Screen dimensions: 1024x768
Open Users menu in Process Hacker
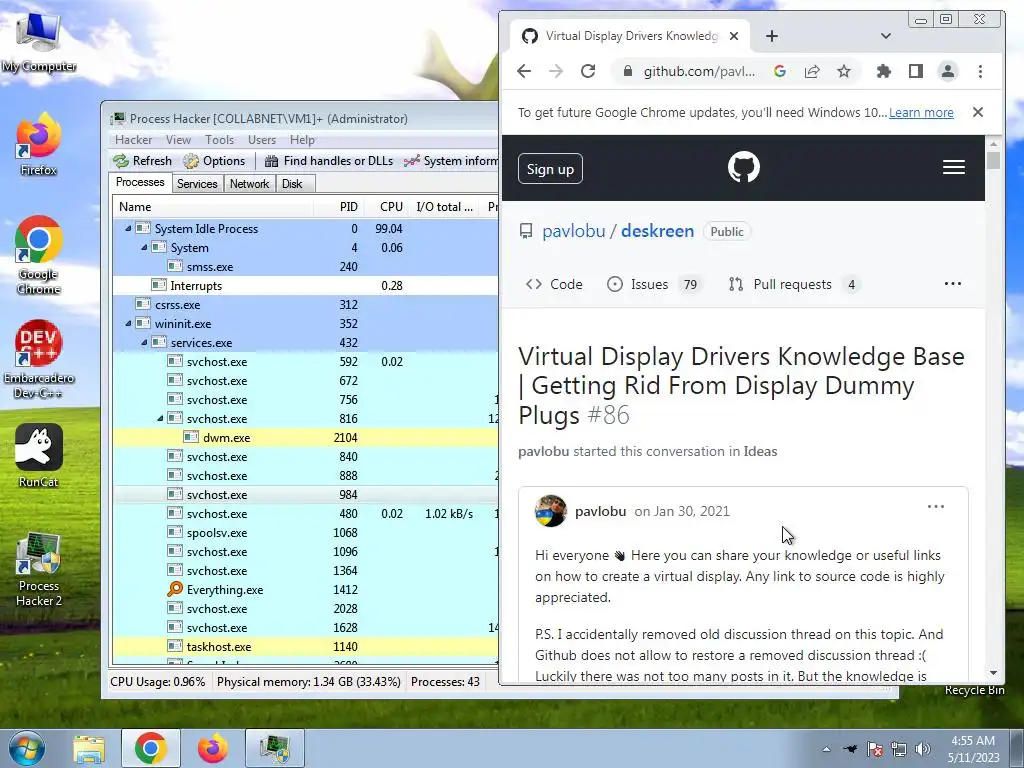point(262,140)
